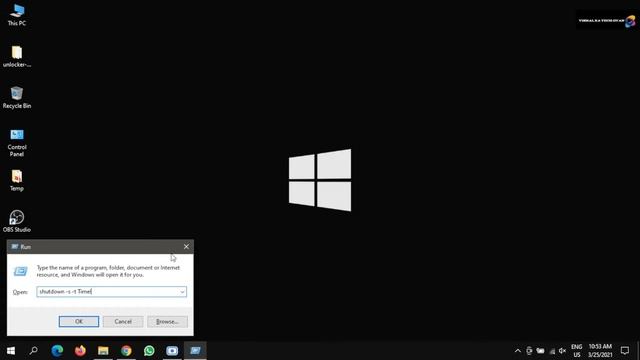The image size is (640, 360).
Task: Launch Google Chrome from taskbar
Action: (126, 351)
